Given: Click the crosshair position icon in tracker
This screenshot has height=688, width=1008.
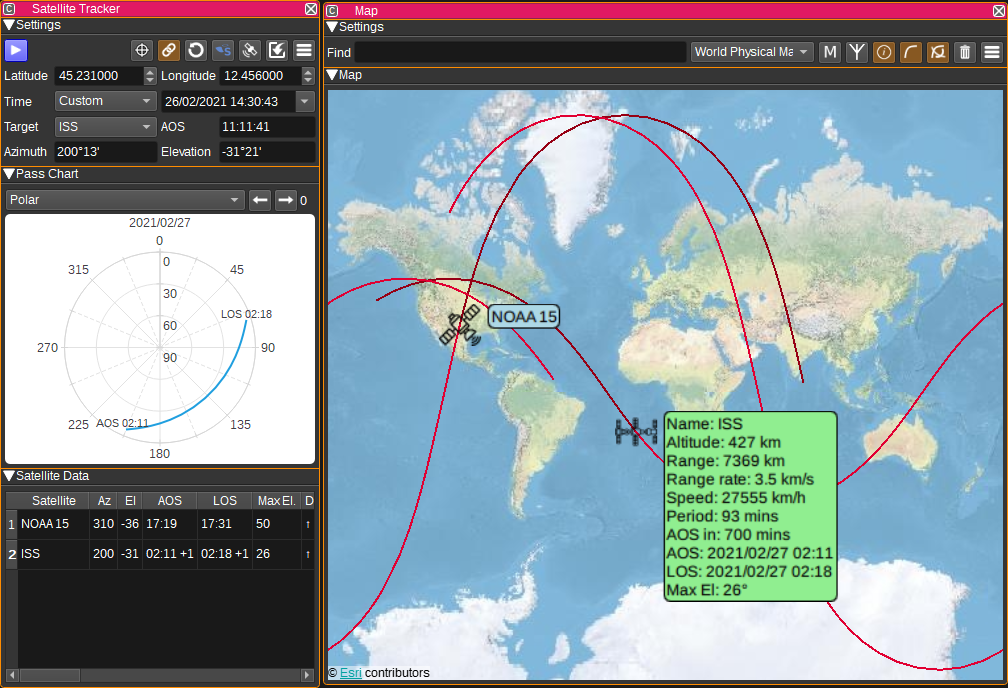Looking at the screenshot, I should [141, 50].
